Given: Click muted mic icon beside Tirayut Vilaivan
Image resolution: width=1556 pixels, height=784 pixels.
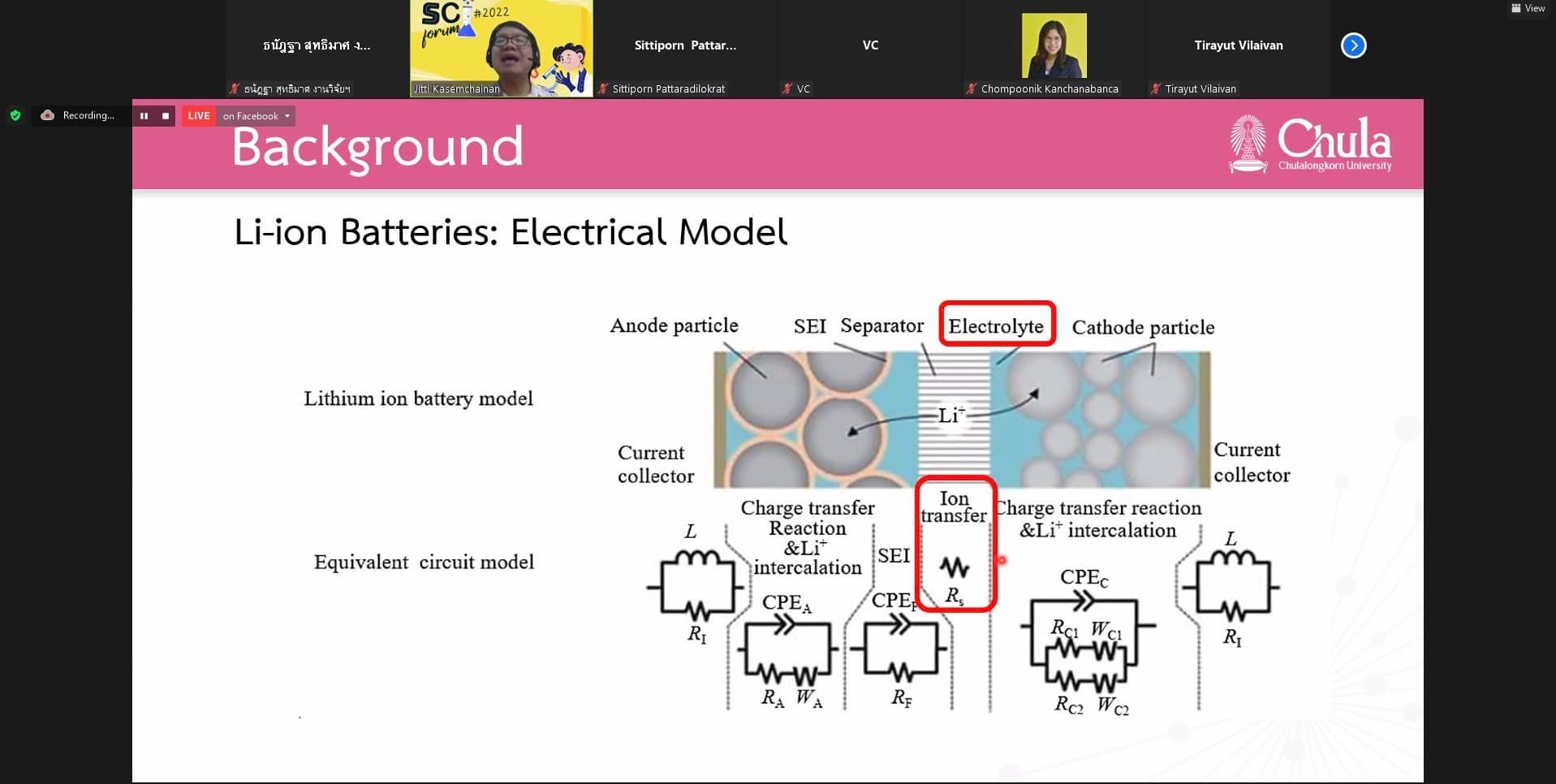Looking at the screenshot, I should [x=1156, y=88].
